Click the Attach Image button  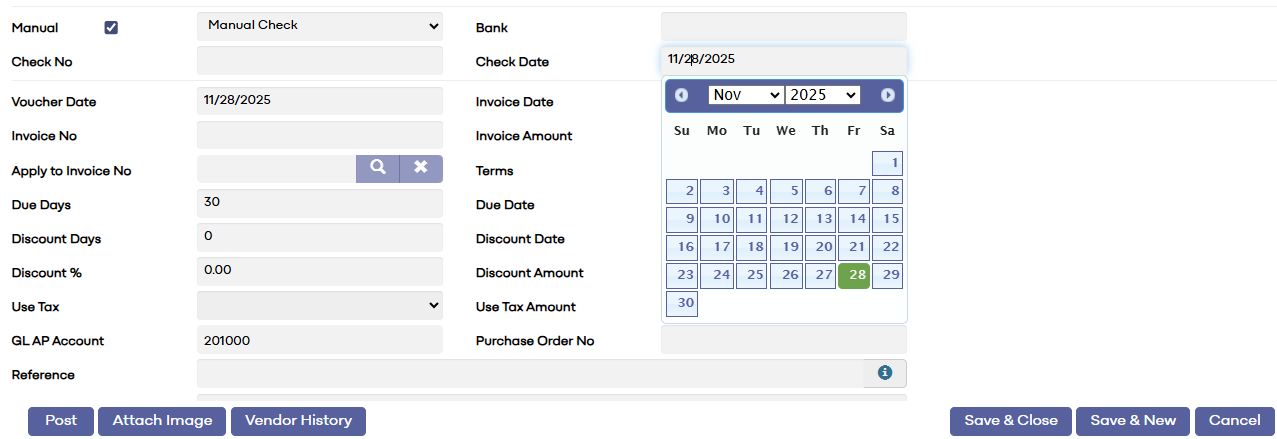[x=162, y=421]
